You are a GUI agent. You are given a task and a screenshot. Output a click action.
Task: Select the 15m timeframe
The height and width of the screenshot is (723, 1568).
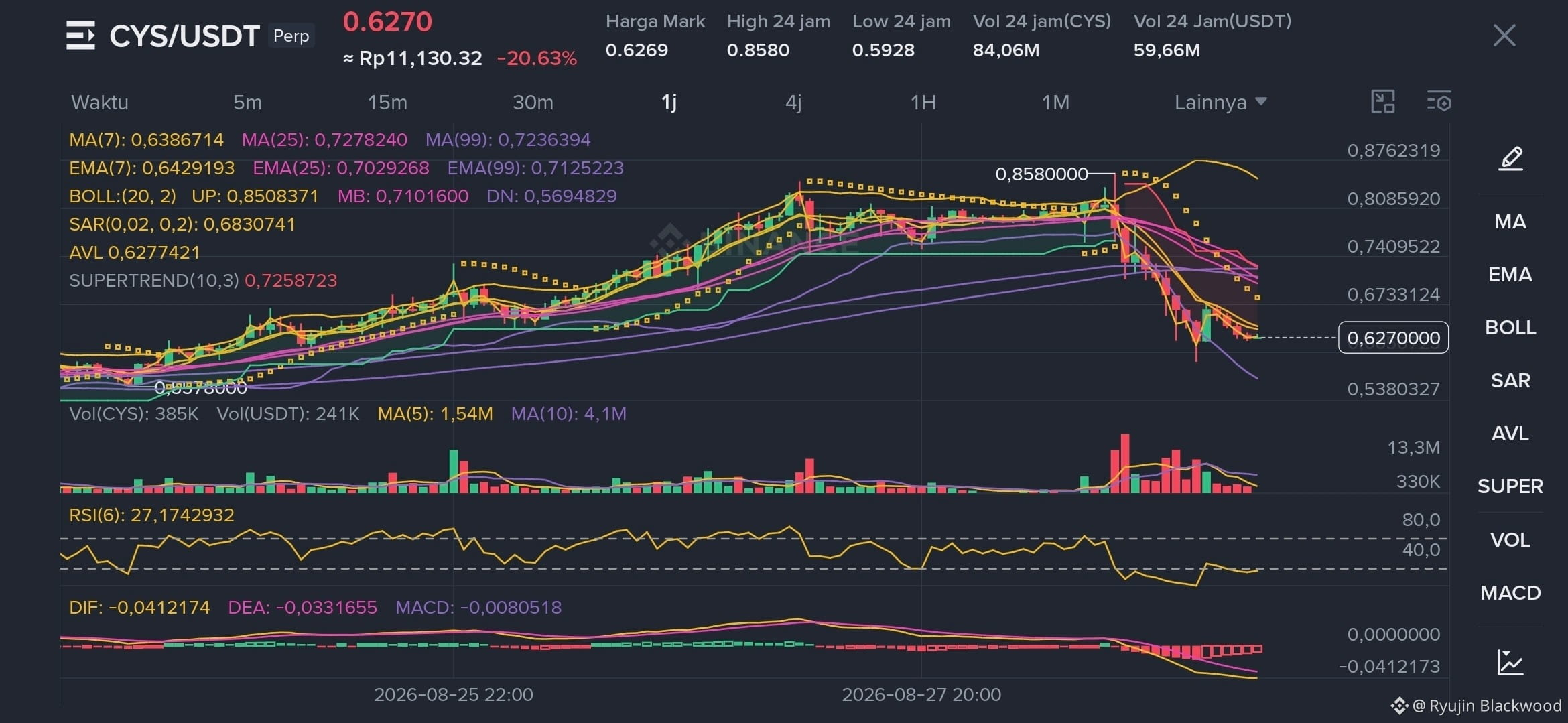click(x=387, y=103)
